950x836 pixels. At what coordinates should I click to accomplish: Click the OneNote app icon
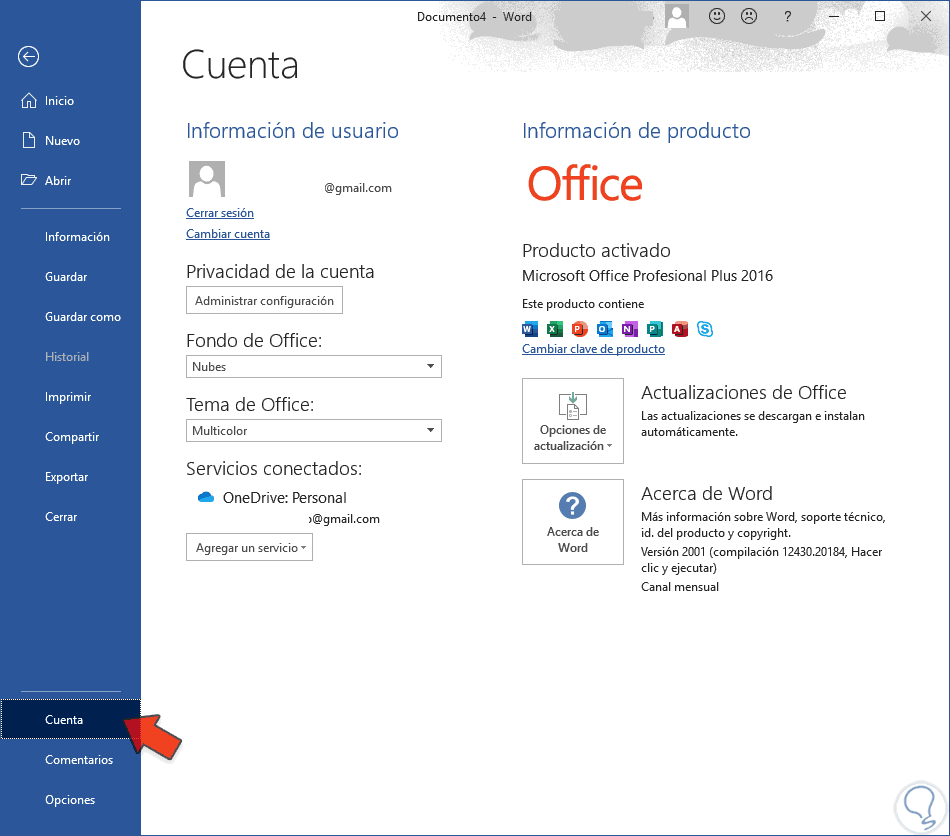coord(629,329)
